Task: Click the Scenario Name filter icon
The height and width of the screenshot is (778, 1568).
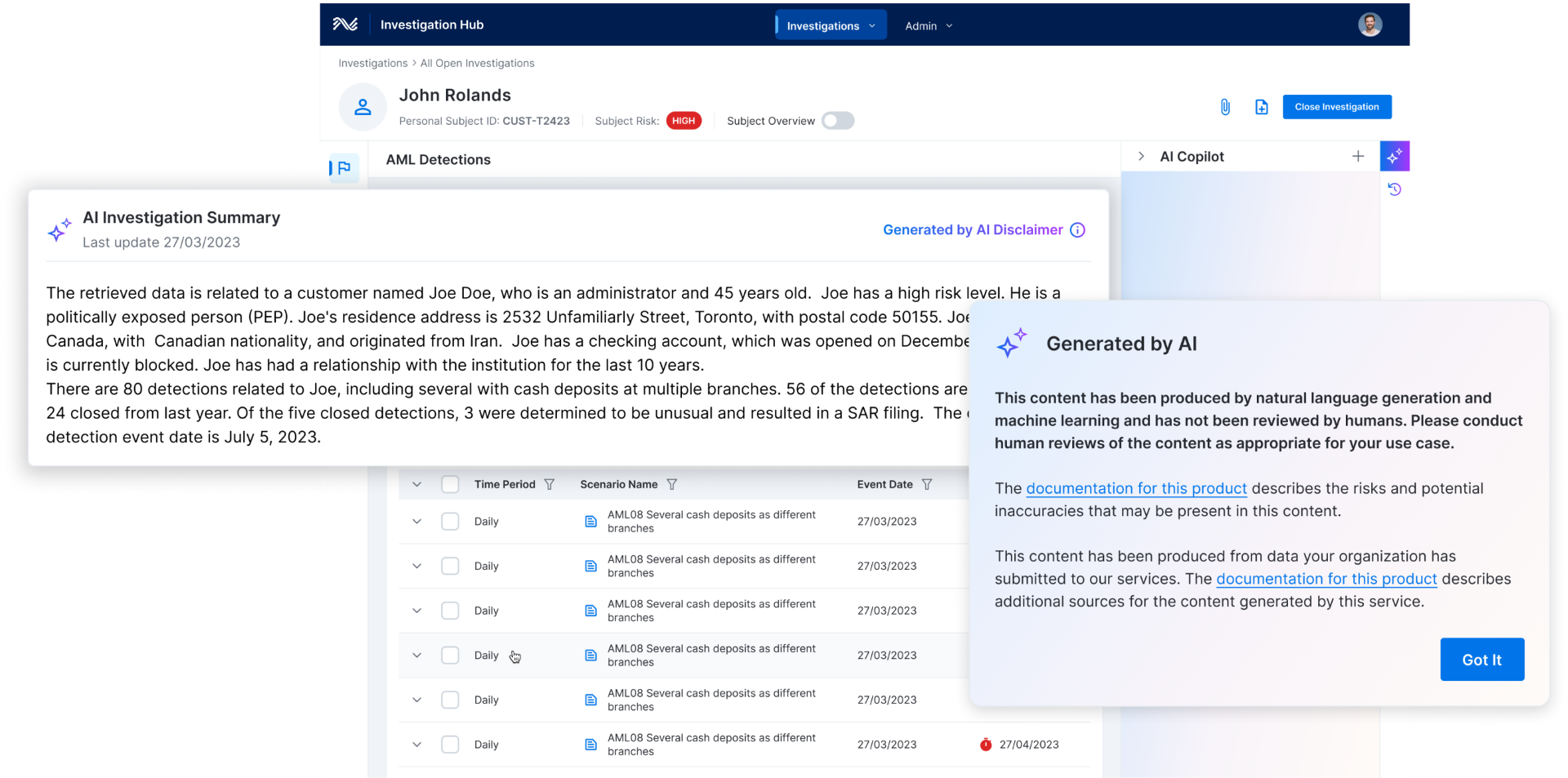Action: 671,484
